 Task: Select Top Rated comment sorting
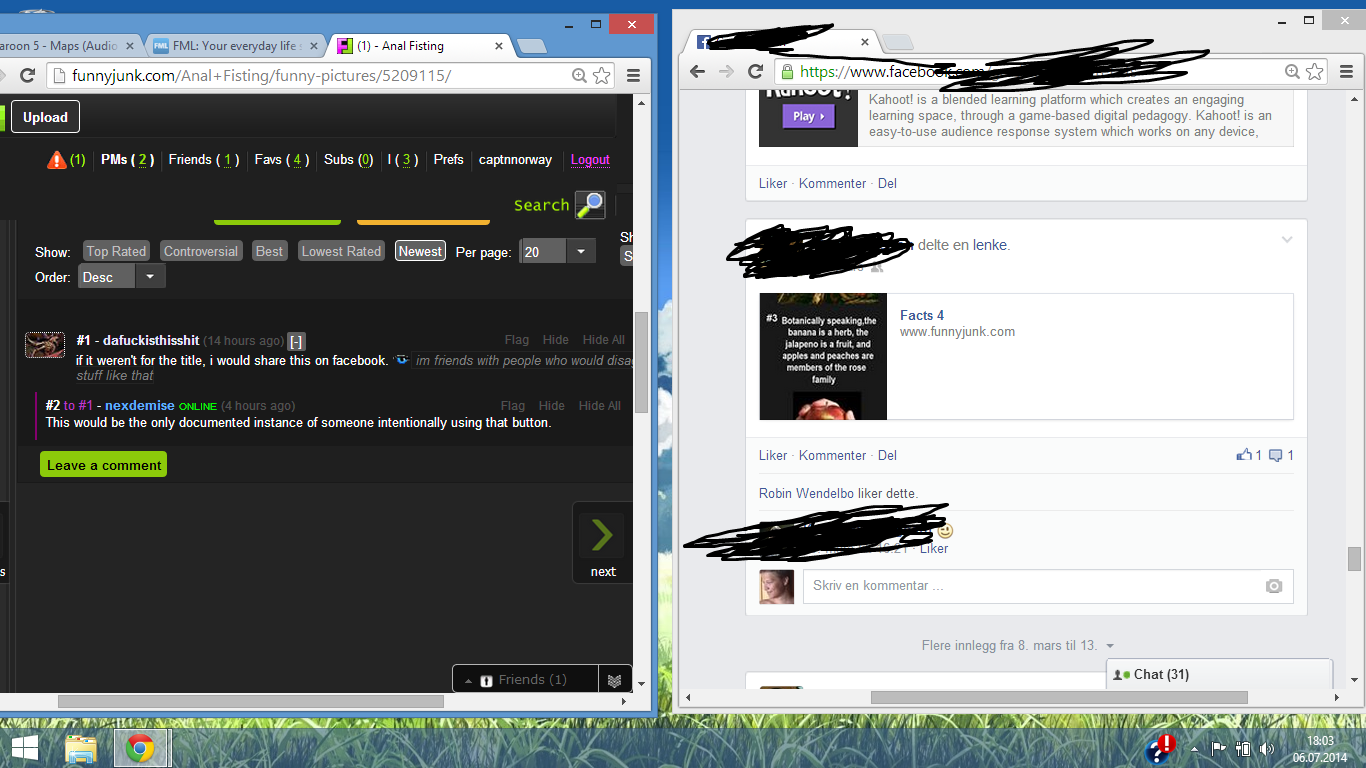(116, 251)
